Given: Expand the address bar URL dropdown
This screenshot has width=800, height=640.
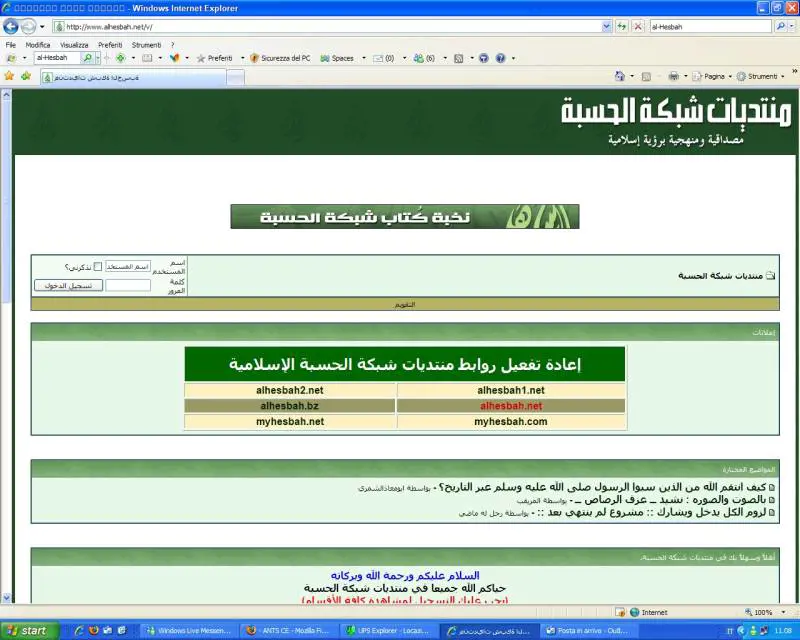Looking at the screenshot, I should point(607,26).
